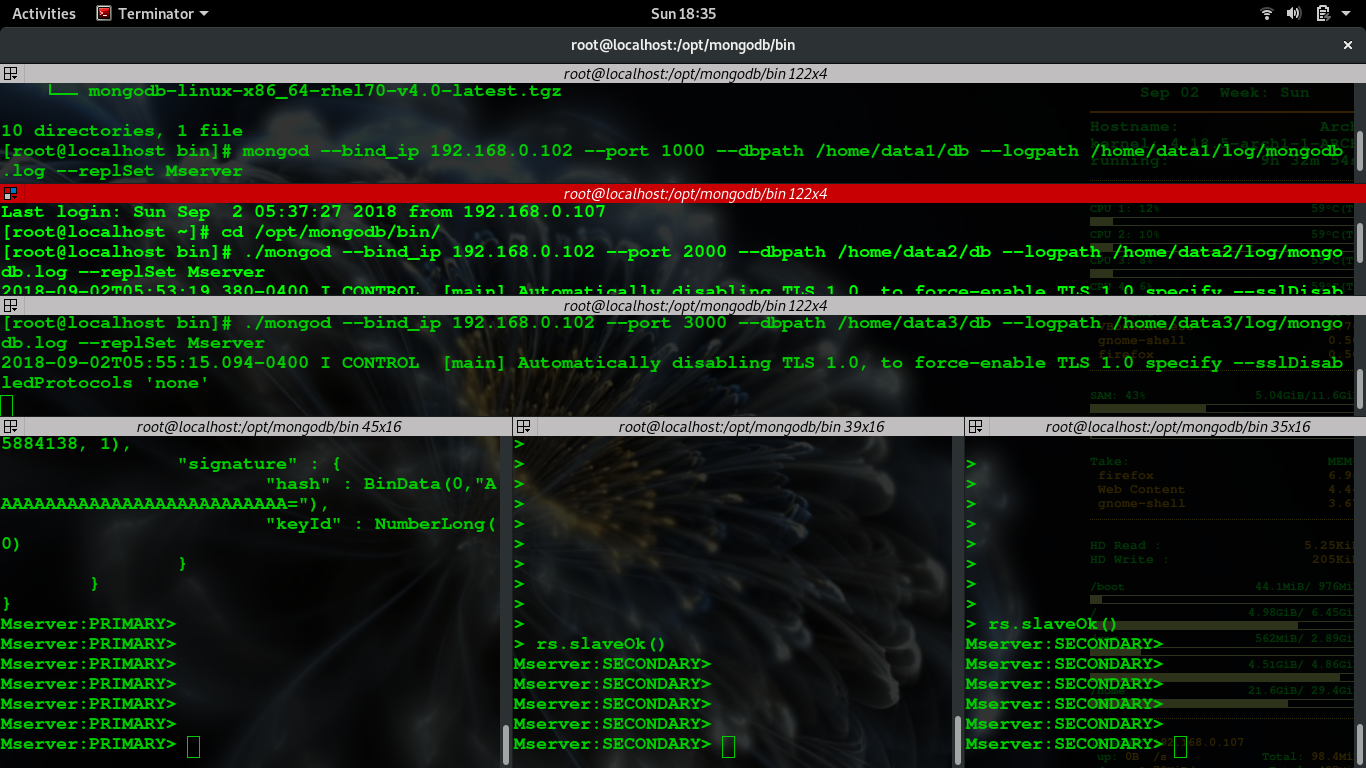Click cursor at SECONDARY prompt in 35x16 pane

[x=1180, y=746]
